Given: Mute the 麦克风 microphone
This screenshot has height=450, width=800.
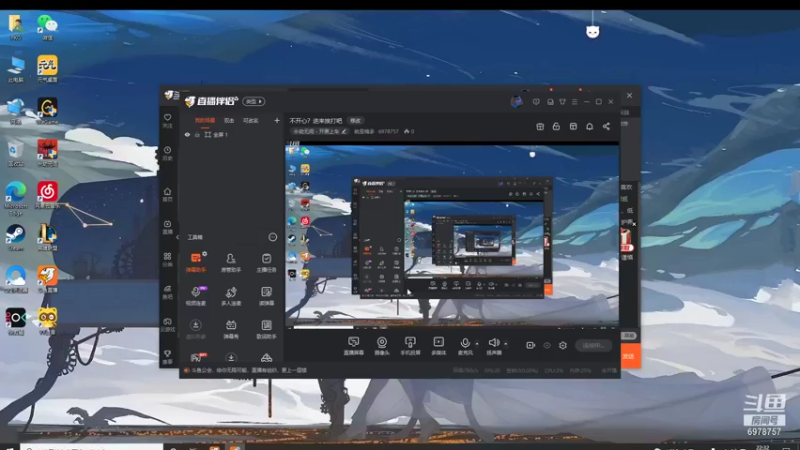Looking at the screenshot, I should [465, 344].
